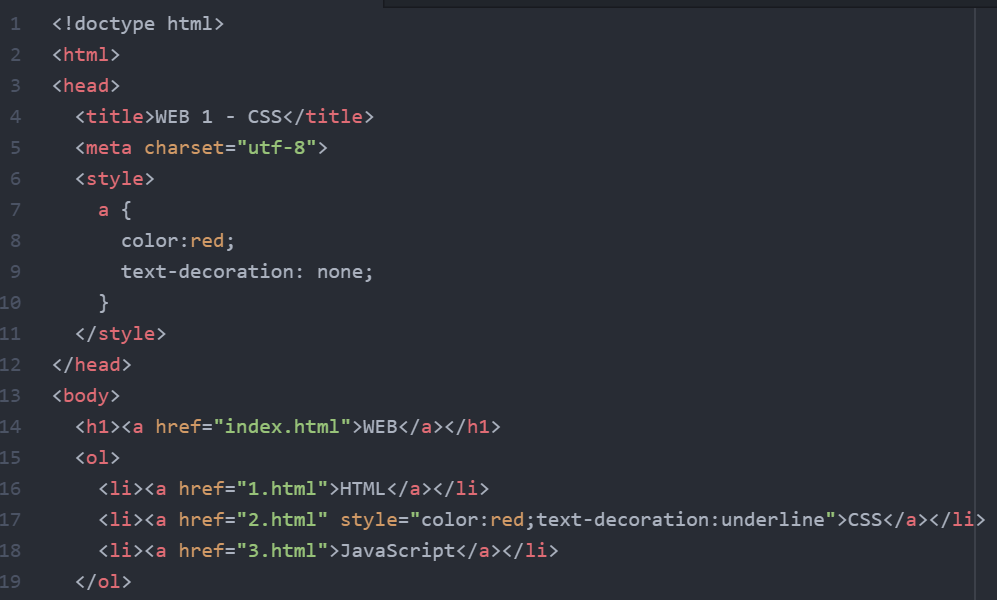Click the "index.html" href value
The image size is (997, 600).
tap(282, 426)
